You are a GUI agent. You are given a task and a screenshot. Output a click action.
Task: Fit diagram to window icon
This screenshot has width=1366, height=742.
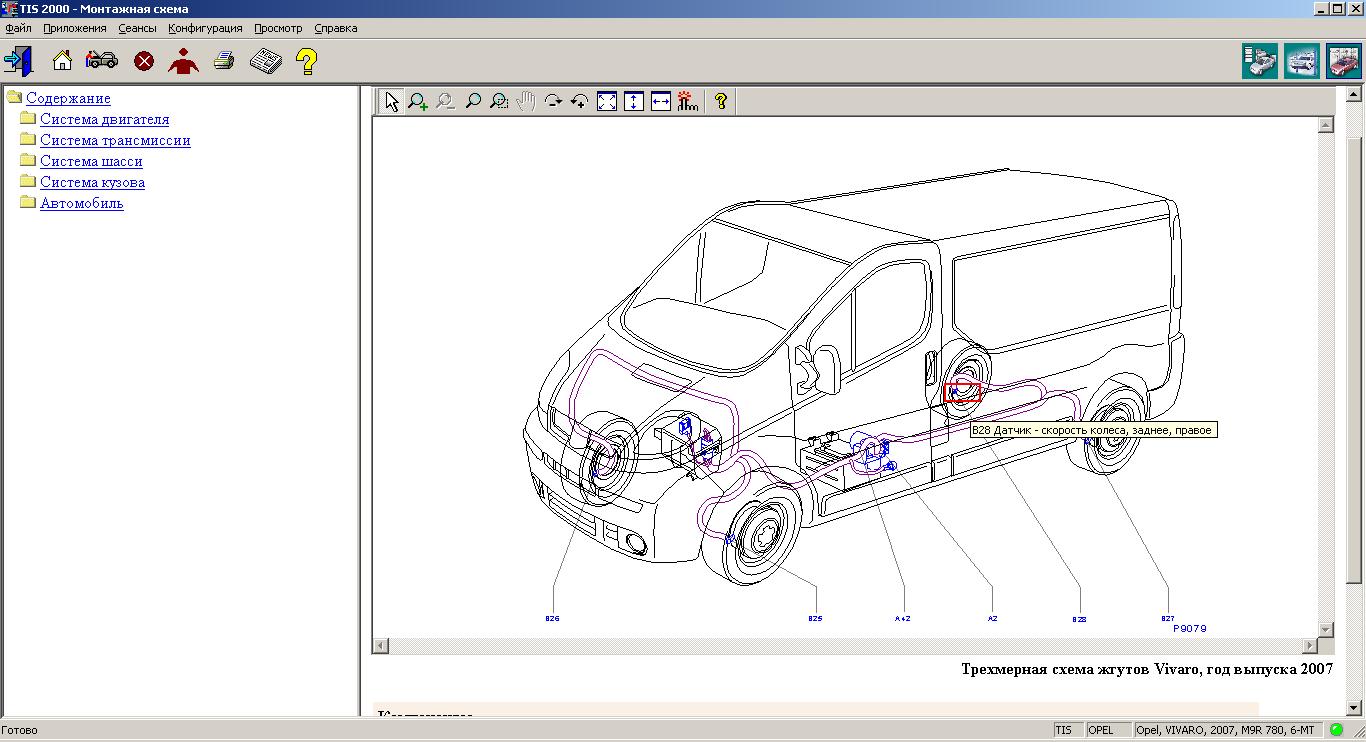(x=607, y=101)
